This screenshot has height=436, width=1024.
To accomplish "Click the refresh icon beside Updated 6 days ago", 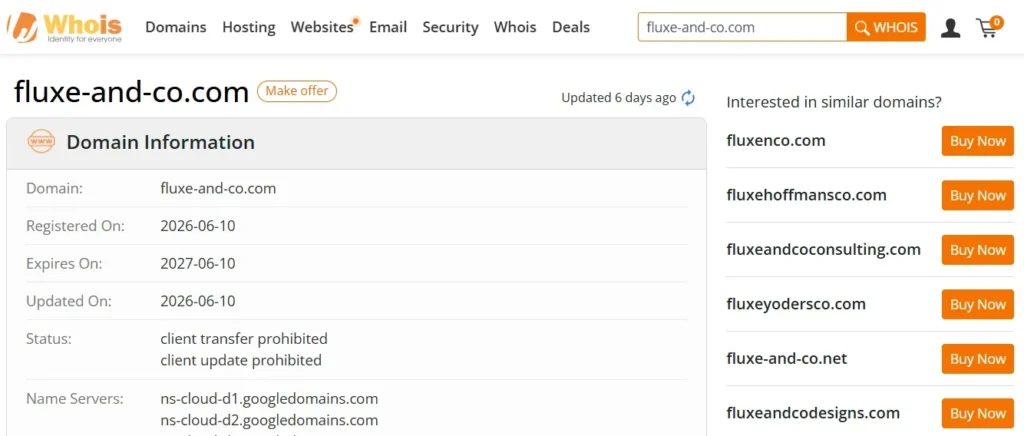I will pyautogui.click(x=688, y=98).
